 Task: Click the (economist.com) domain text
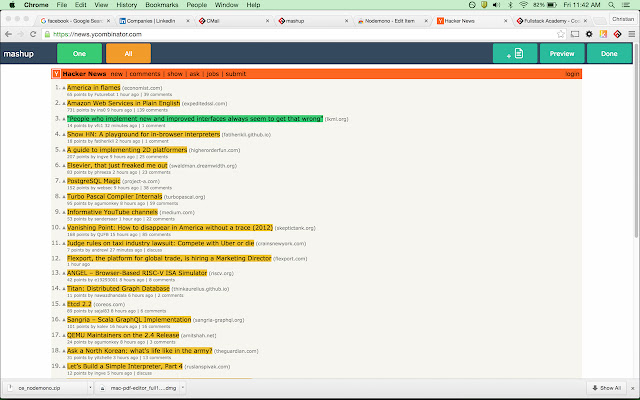(142, 88)
